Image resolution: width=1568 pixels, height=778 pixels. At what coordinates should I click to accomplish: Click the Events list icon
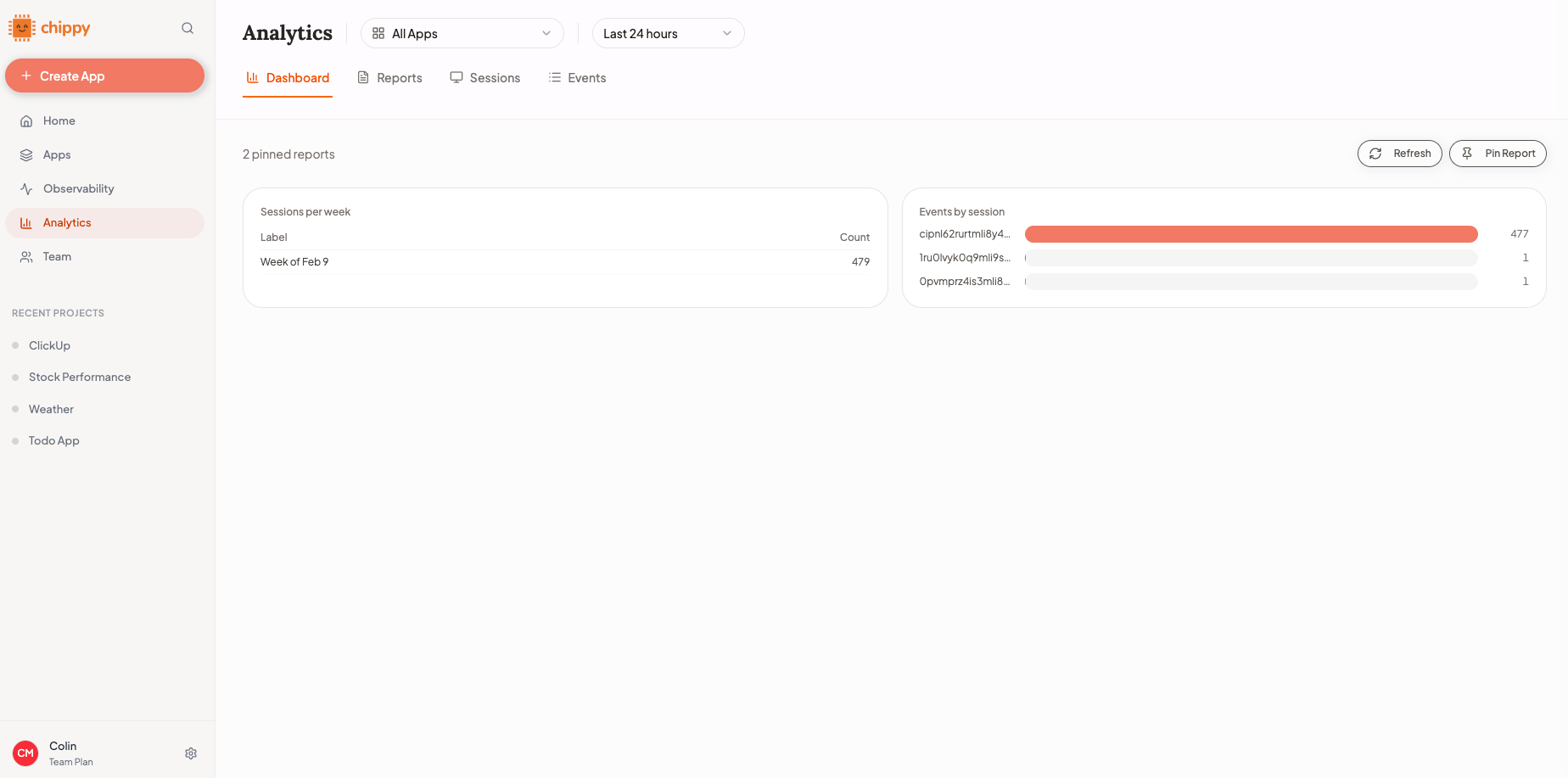pos(555,77)
